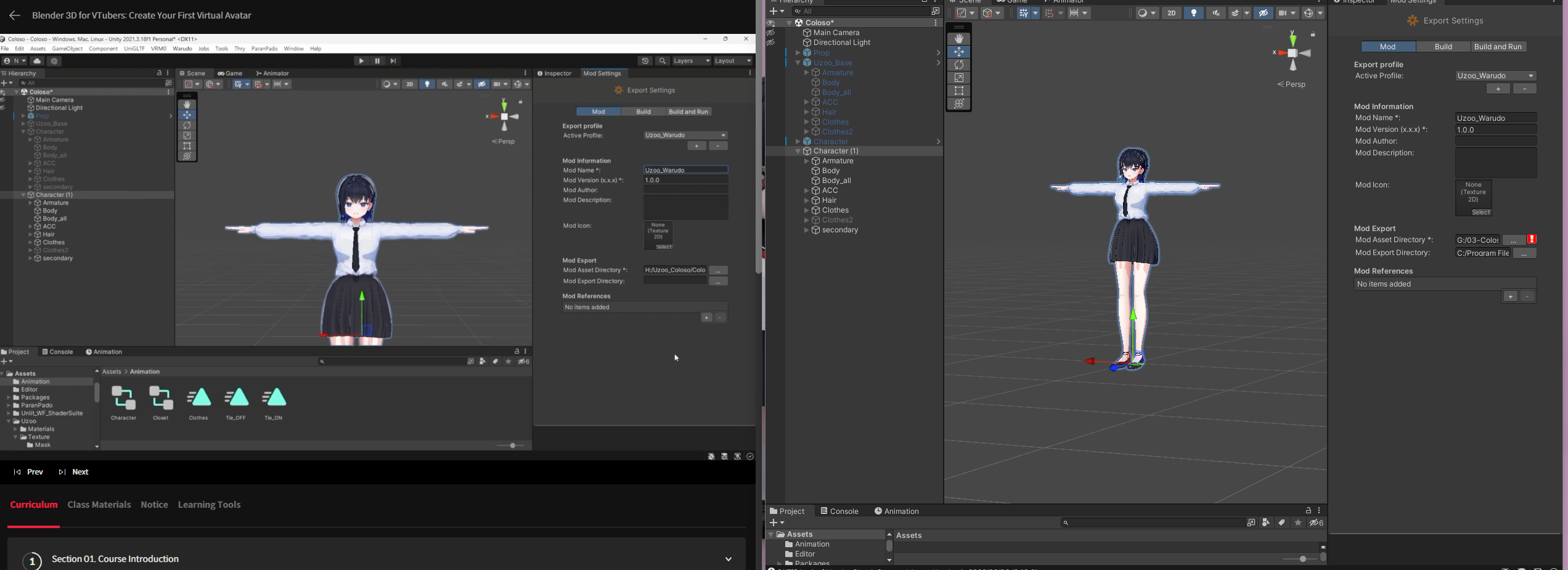Click the search-by-type icon in right Project panel
Image resolution: width=1568 pixels, height=570 pixels.
(x=1266, y=523)
